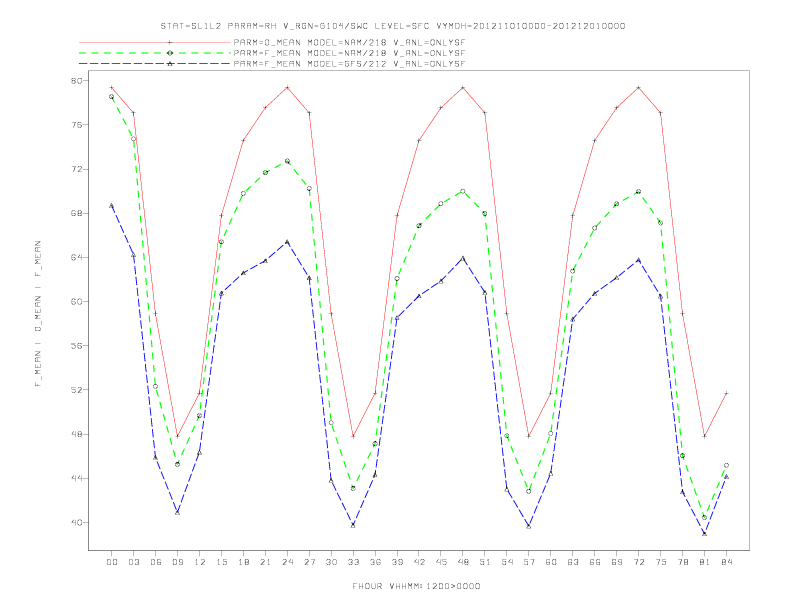792x612 pixels.
Task: Click red line peak marker at hour 24
Action: [x=287, y=87]
